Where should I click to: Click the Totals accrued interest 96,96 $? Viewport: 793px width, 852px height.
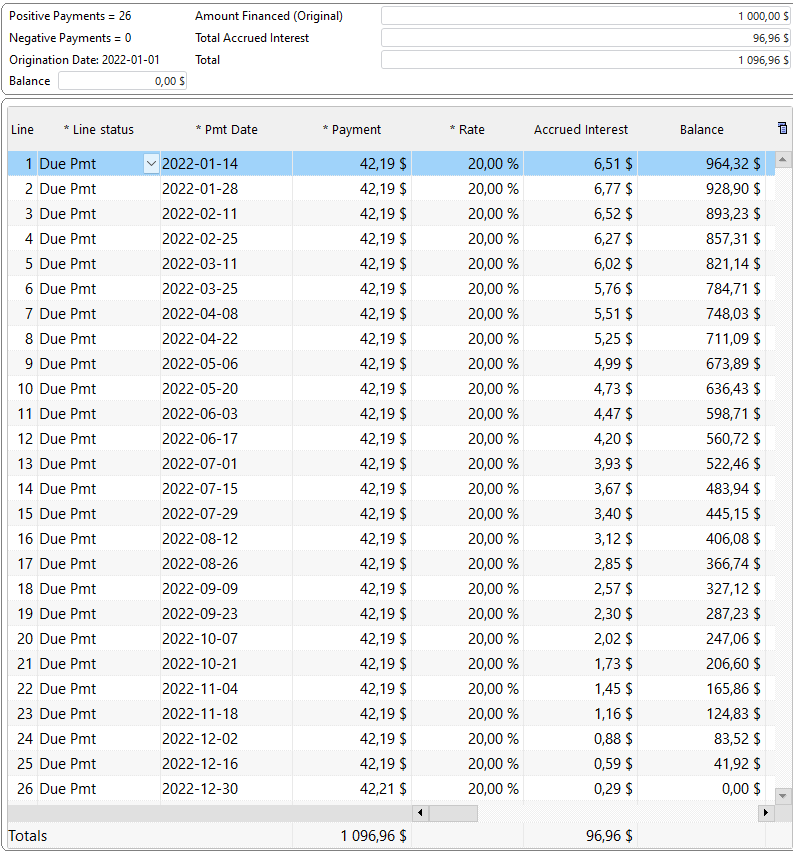pyautogui.click(x=609, y=836)
